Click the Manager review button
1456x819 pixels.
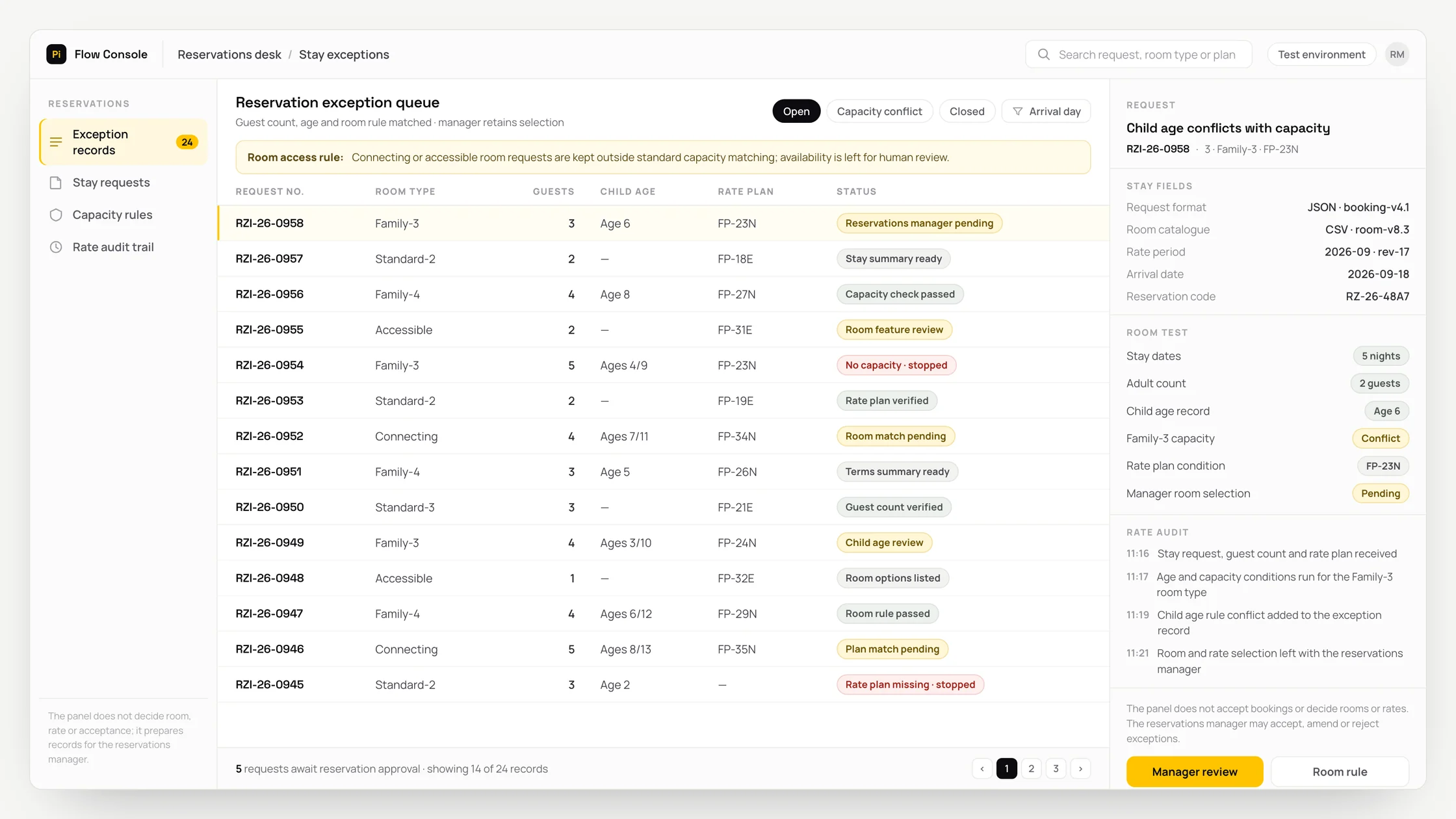1195,772
